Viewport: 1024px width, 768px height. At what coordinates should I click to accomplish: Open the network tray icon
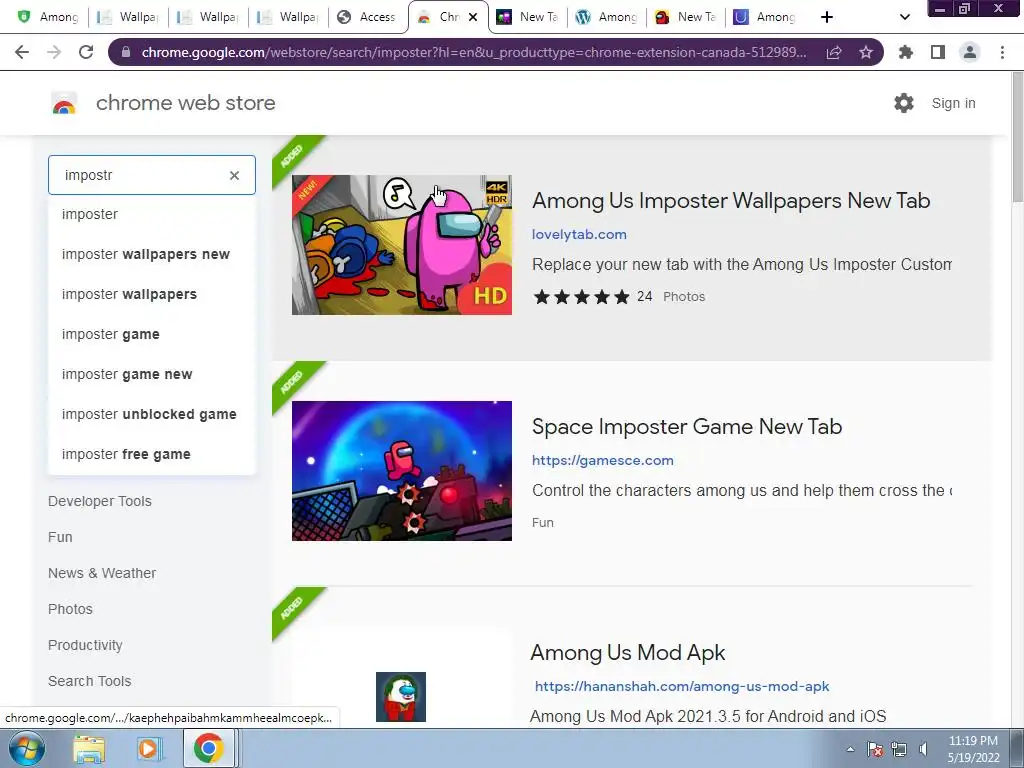(x=899, y=749)
